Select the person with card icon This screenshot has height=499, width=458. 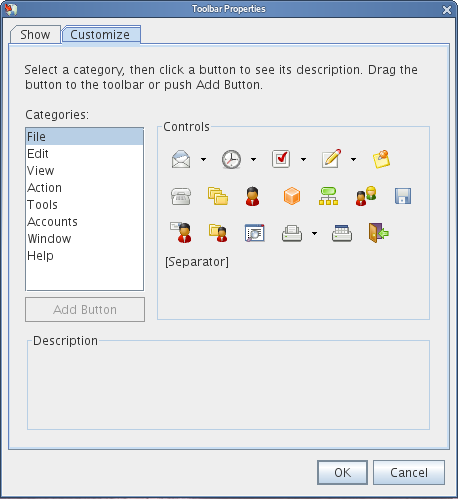181,233
